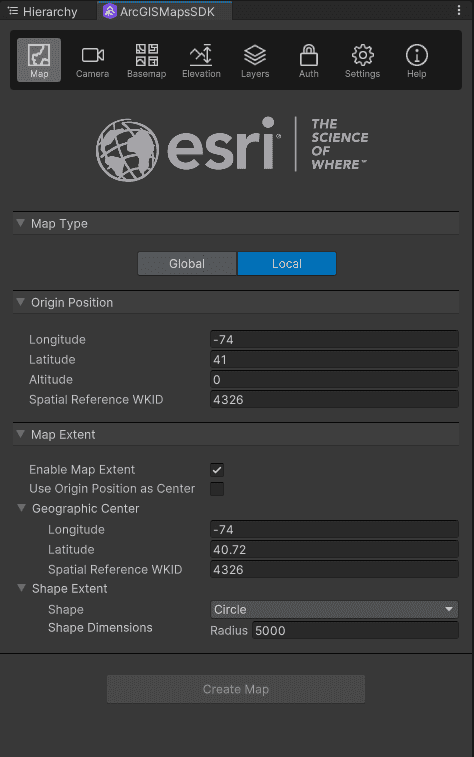Screen dimensions: 474x757
Task: Edit Geographic Center Longitude field
Action: 334,530
